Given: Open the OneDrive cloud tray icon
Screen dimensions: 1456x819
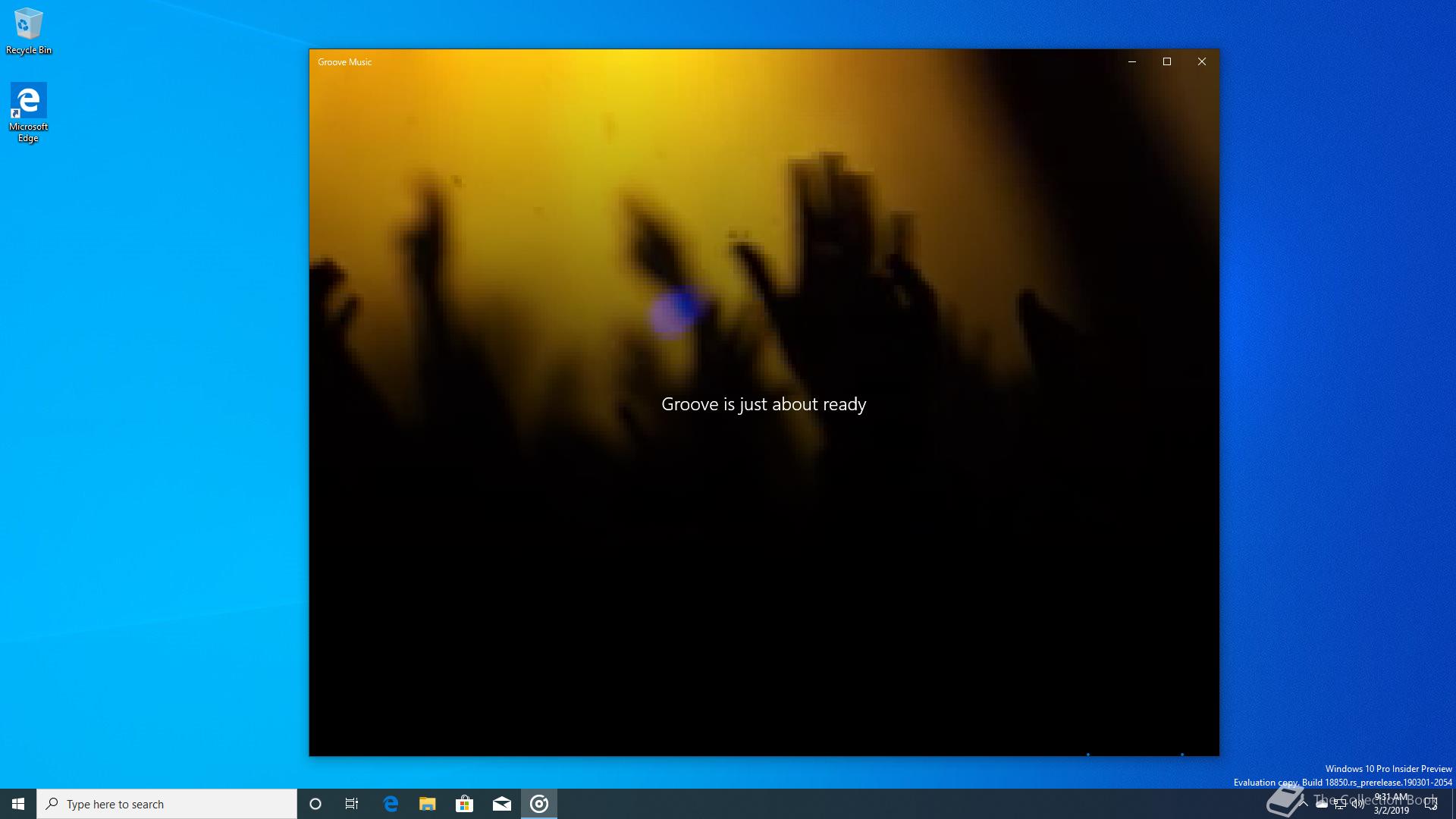Looking at the screenshot, I should (x=1322, y=804).
